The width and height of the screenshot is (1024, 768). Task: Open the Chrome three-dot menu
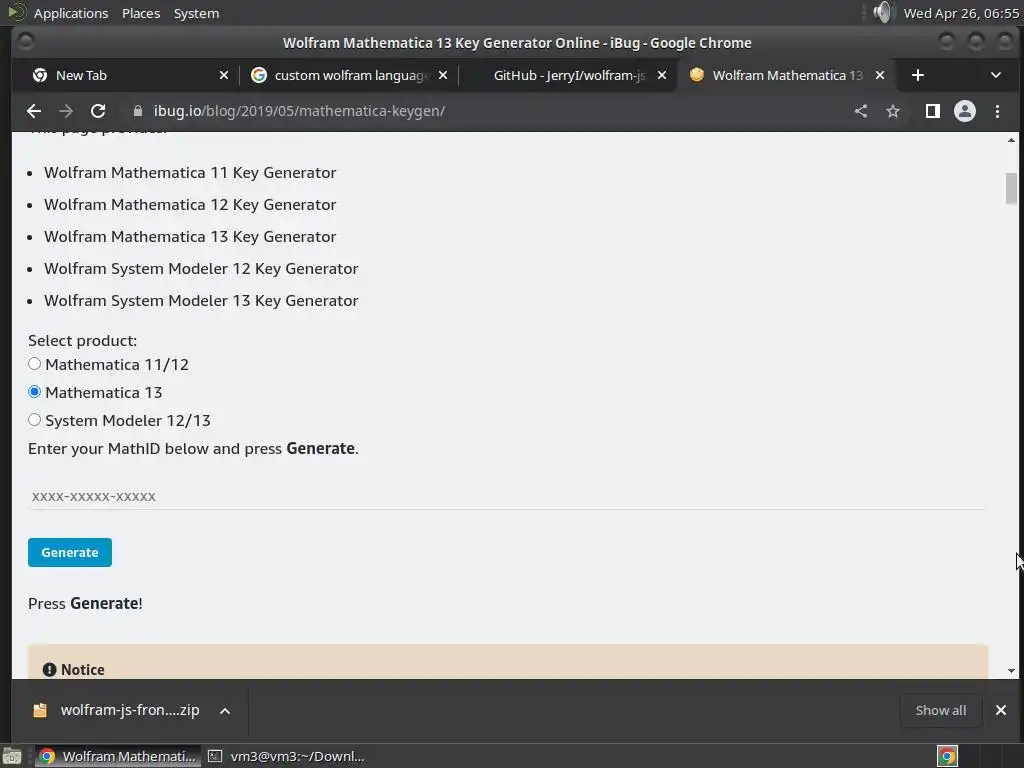pos(997,111)
